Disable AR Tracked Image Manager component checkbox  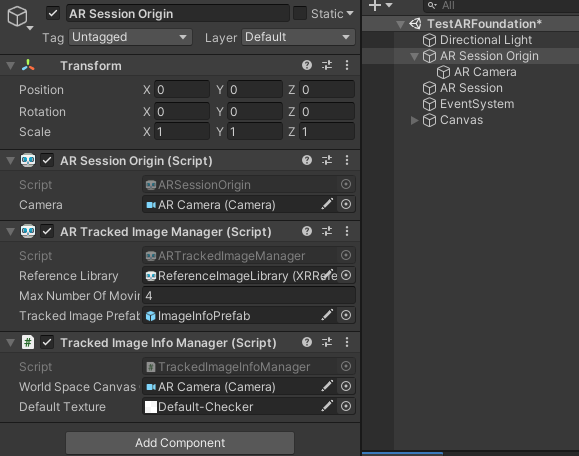(x=47, y=232)
